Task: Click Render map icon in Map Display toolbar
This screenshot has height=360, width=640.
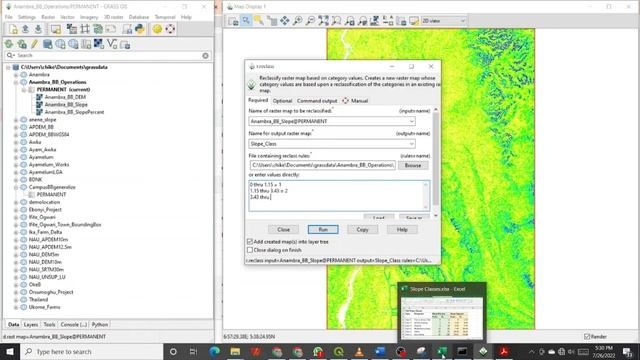Action: [x=233, y=20]
